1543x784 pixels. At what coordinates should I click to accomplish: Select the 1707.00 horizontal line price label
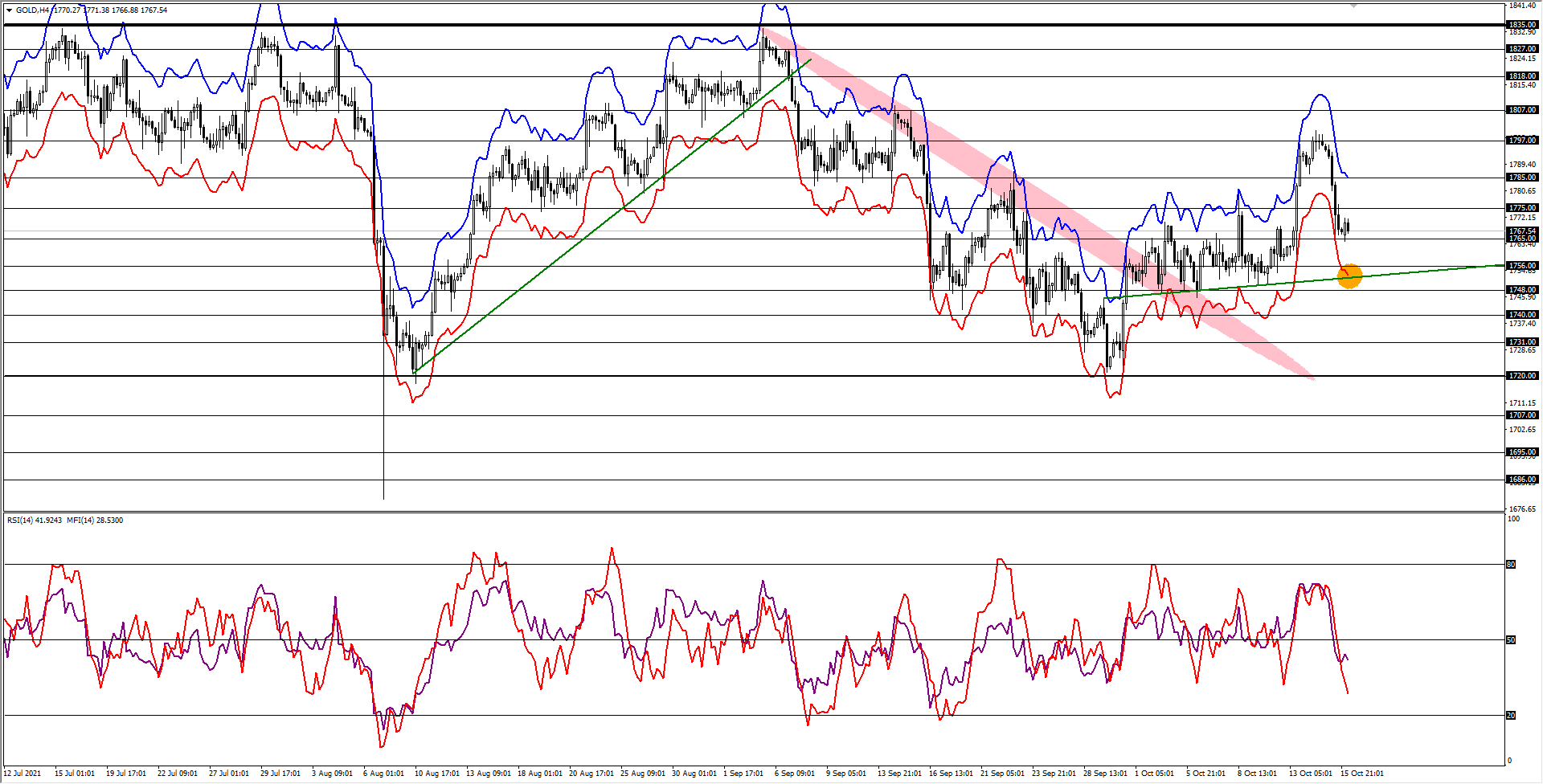click(x=1522, y=415)
